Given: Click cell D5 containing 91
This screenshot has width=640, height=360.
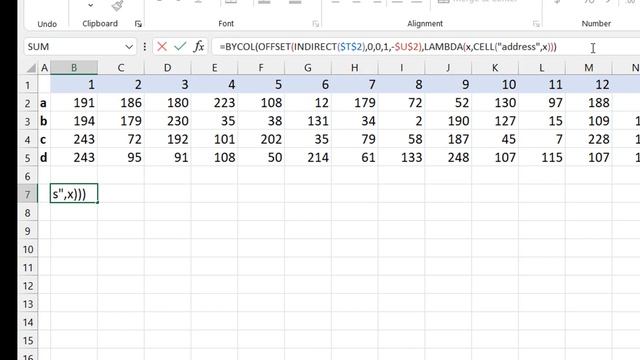Looking at the screenshot, I should coord(167,158).
